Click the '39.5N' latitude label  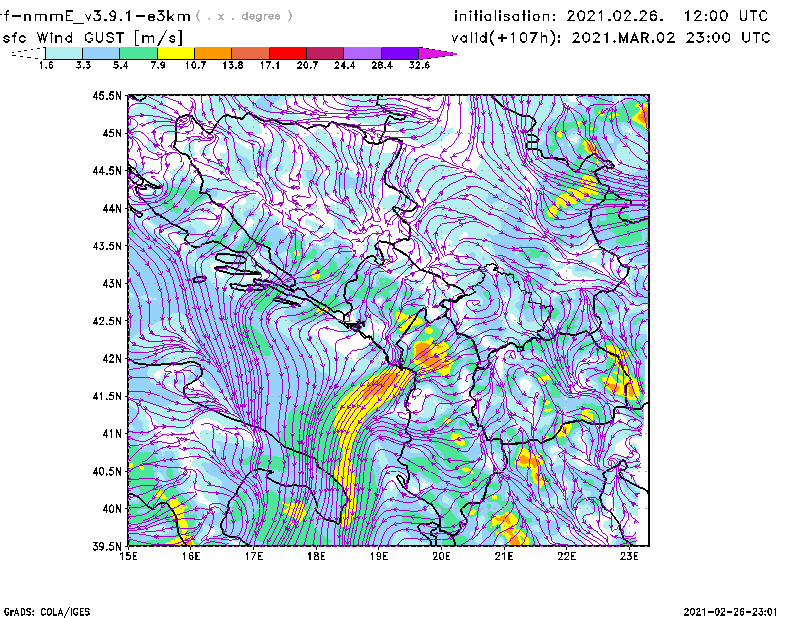pos(107,547)
